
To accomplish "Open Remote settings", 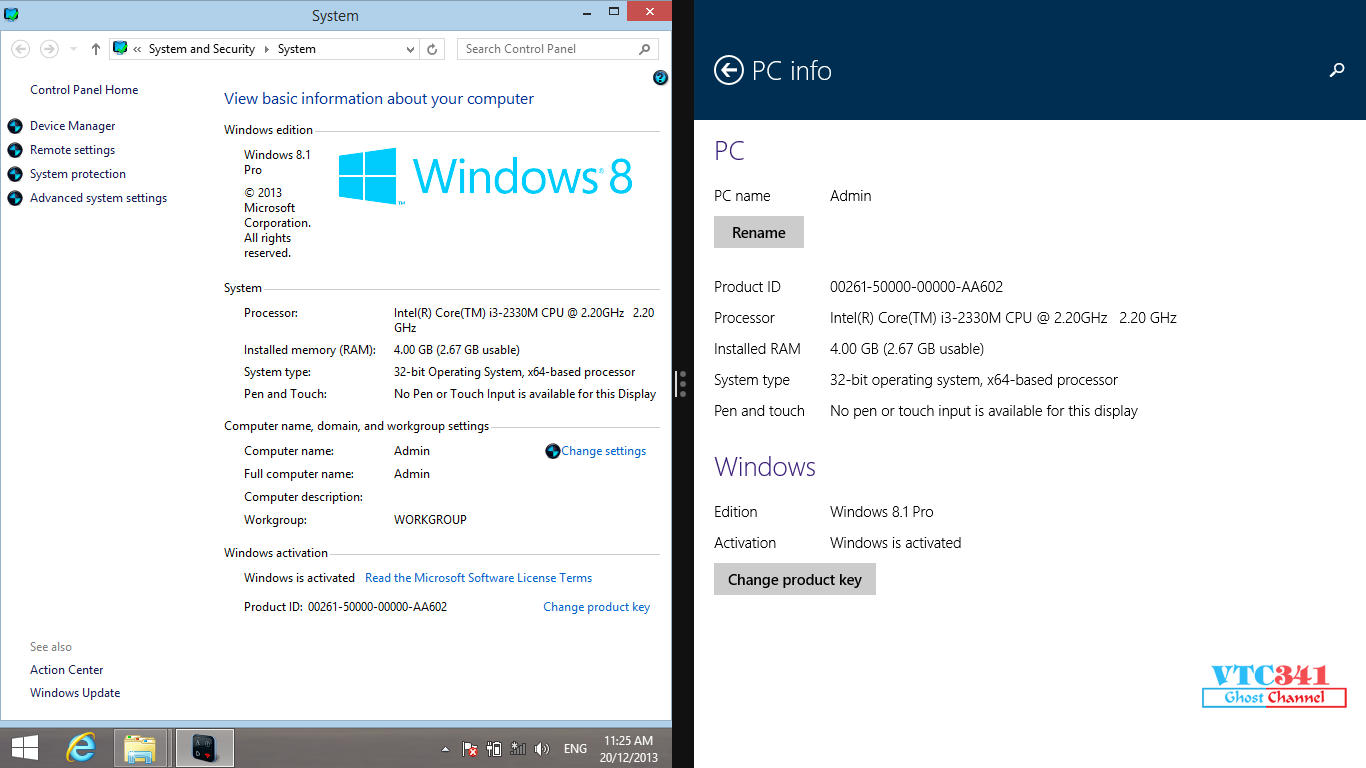I will (72, 150).
